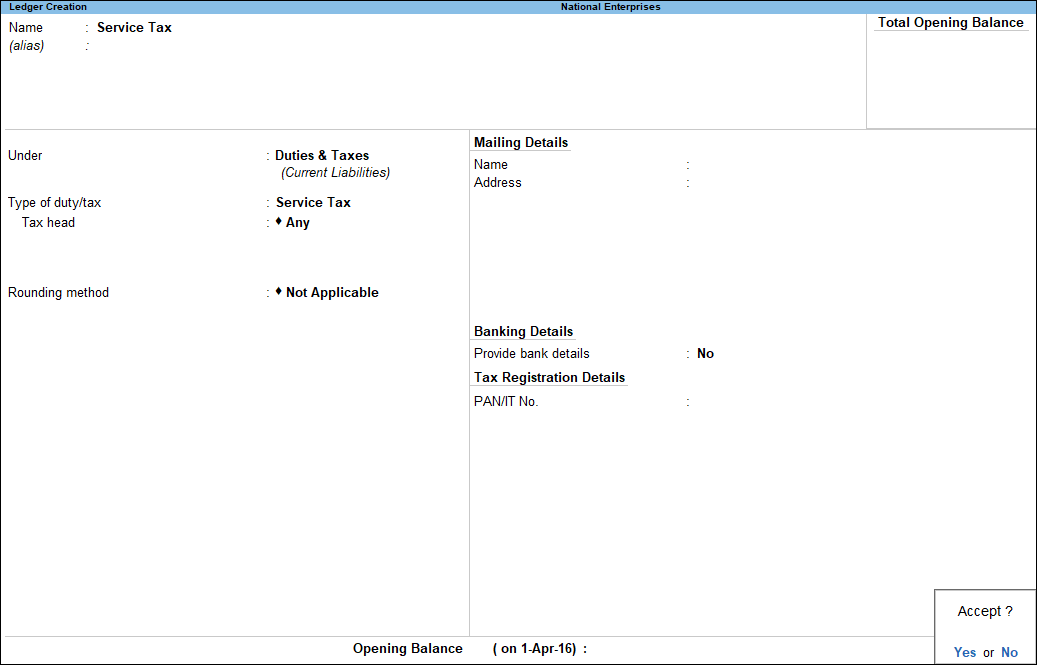
Task: Click the 'Type of duty/tax' label
Action: 54,202
